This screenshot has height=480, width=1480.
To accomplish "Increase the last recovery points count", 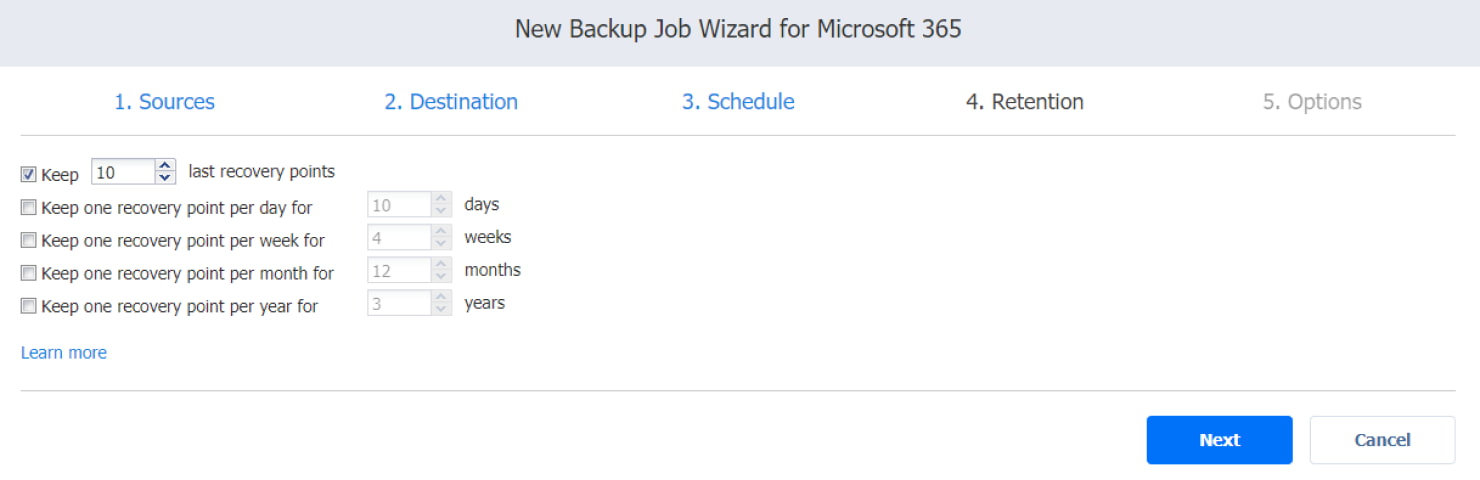I will click(x=166, y=166).
